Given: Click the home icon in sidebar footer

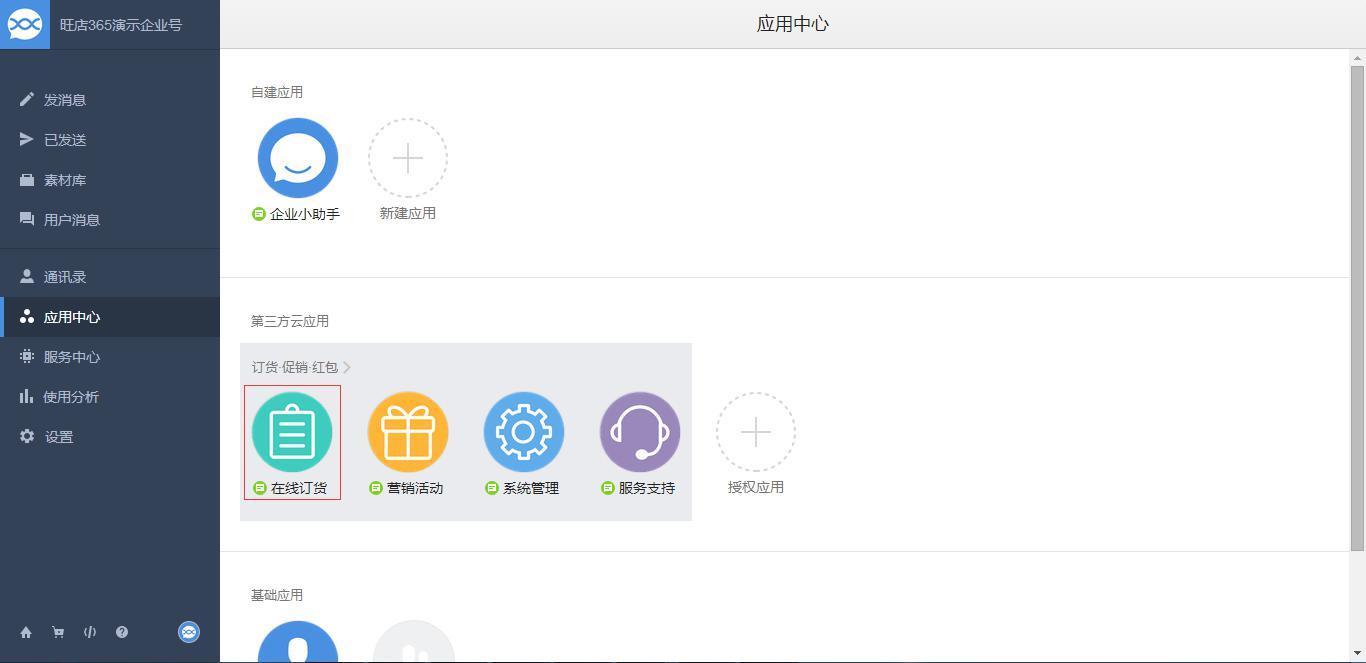Looking at the screenshot, I should coord(26,632).
